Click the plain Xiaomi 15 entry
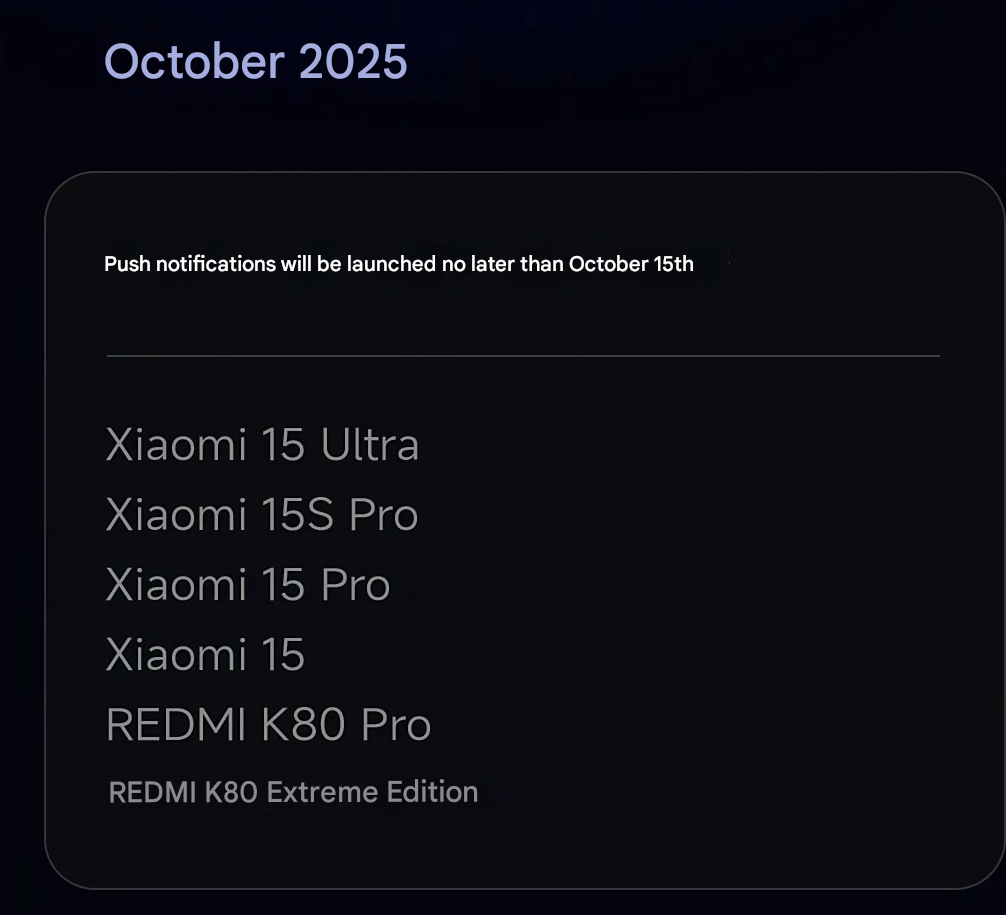The width and height of the screenshot is (1006, 915). (205, 655)
